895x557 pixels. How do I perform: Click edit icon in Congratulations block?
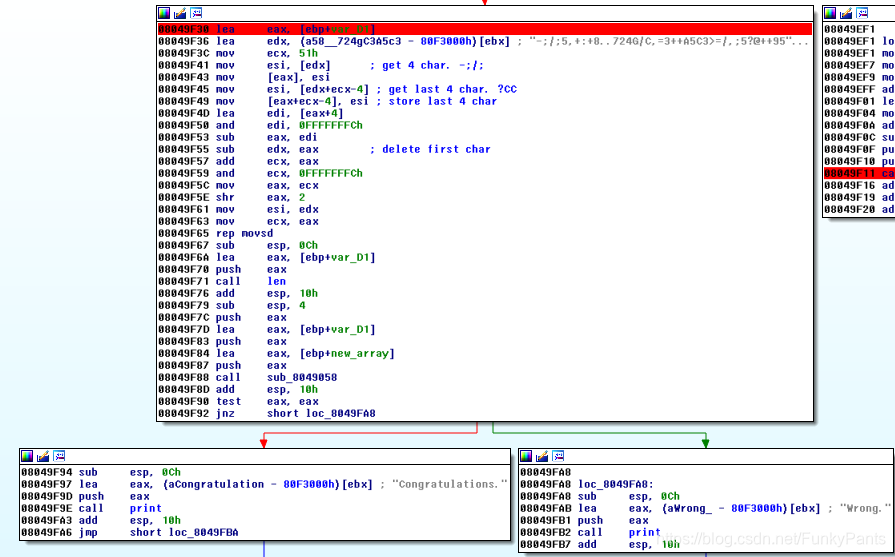click(43, 455)
